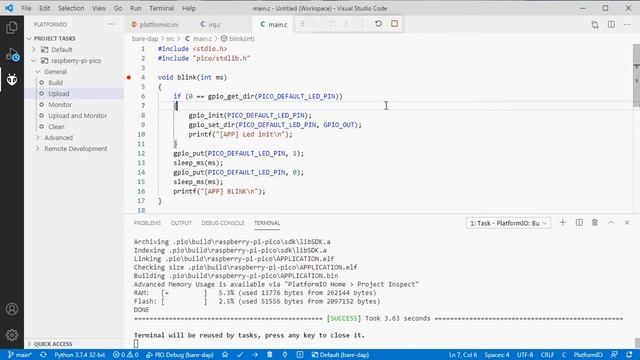640x360 pixels.
Task: Split the terminal panel
Action: (579, 222)
